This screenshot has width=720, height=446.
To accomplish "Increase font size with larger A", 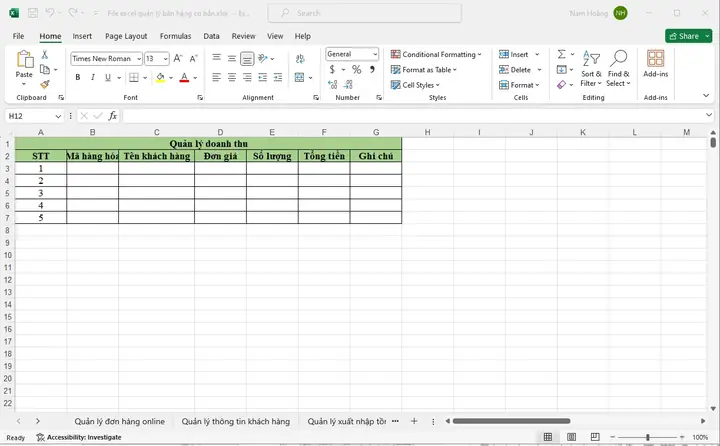I will 178,58.
